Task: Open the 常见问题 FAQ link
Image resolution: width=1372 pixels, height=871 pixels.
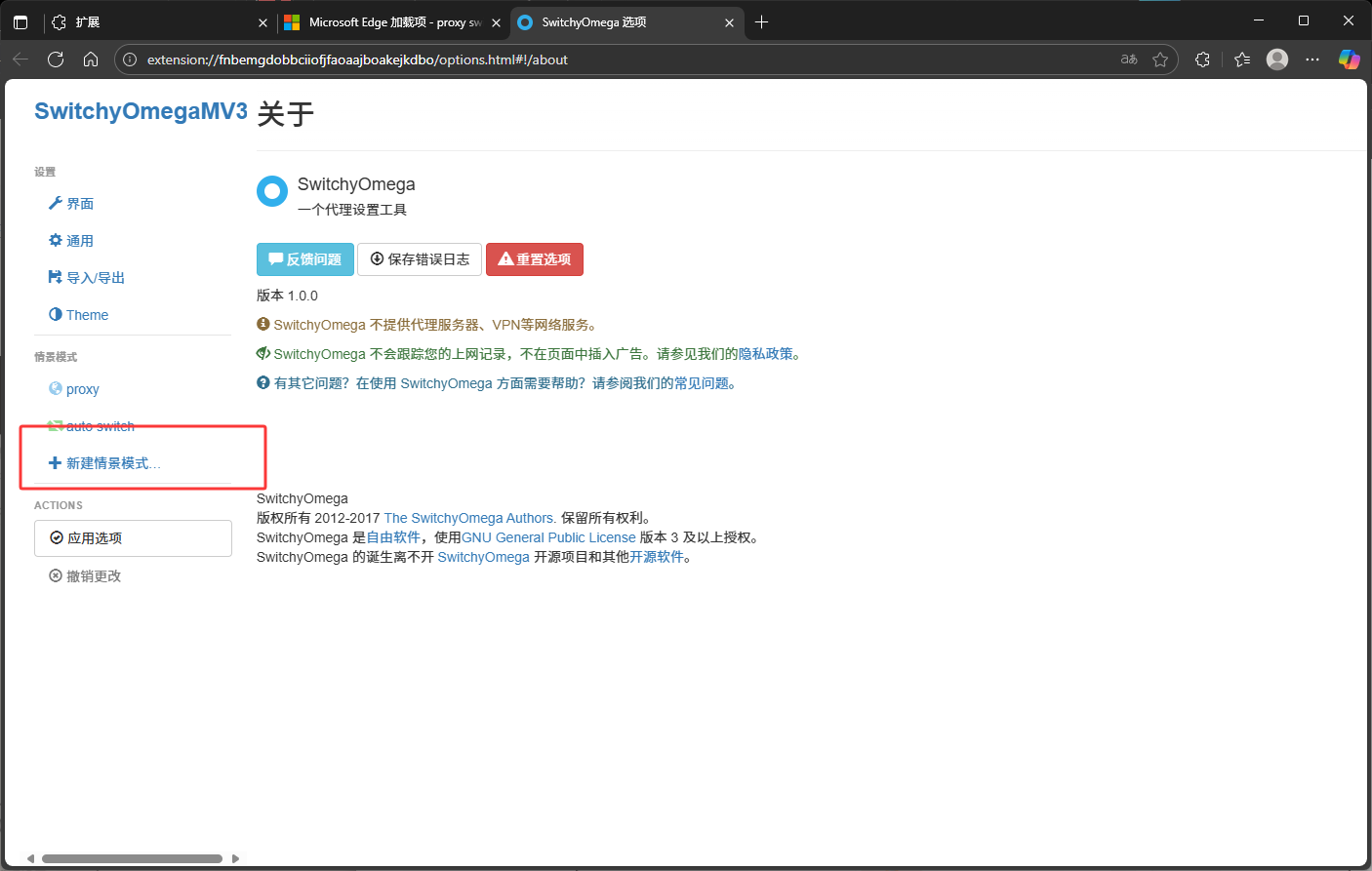Action: [702, 383]
